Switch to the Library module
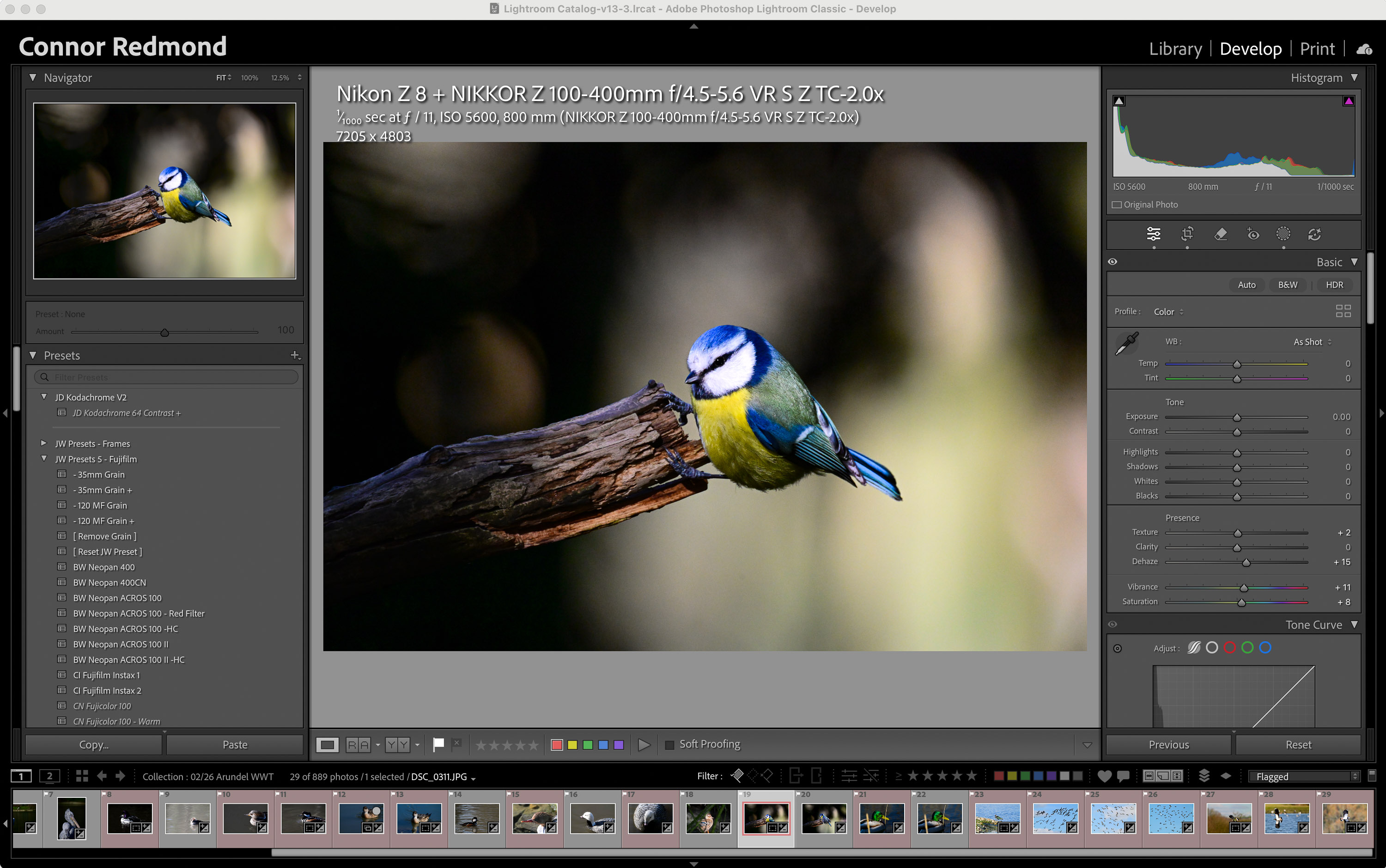The image size is (1386, 868). pyautogui.click(x=1175, y=49)
